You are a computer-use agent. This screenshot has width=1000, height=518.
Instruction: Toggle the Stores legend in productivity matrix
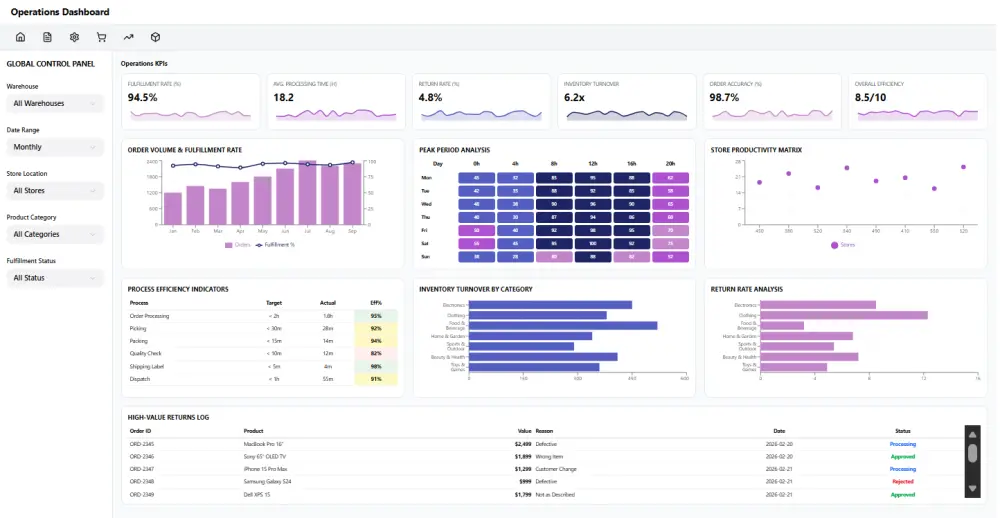tap(843, 244)
